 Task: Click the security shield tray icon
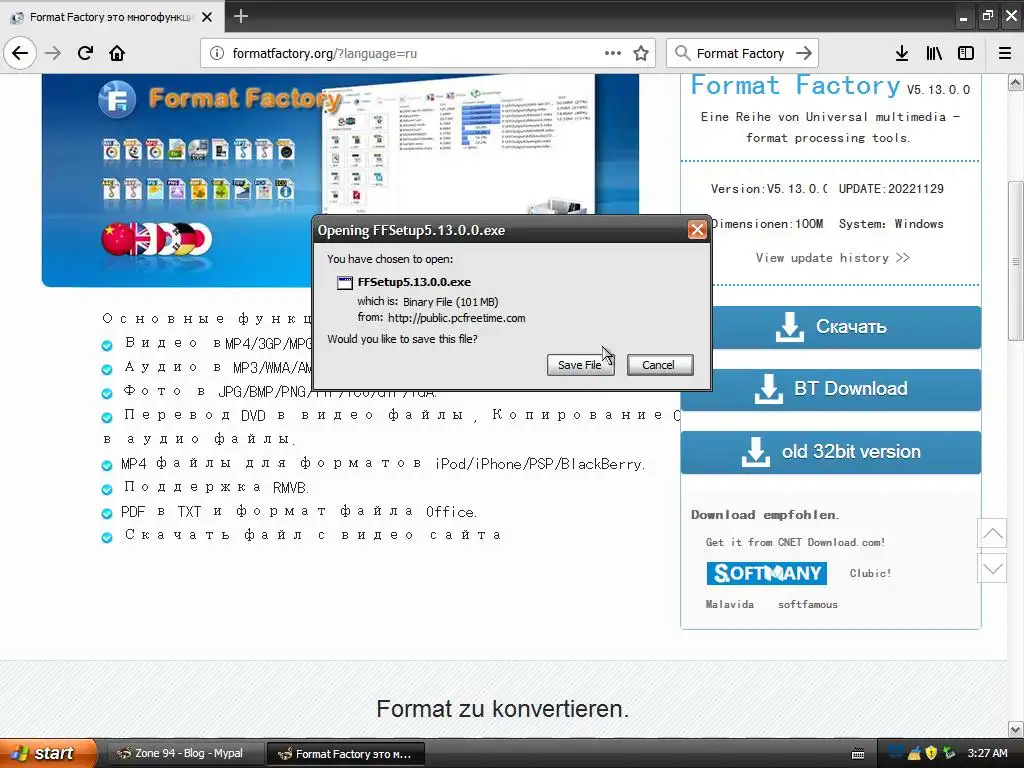click(x=931, y=754)
